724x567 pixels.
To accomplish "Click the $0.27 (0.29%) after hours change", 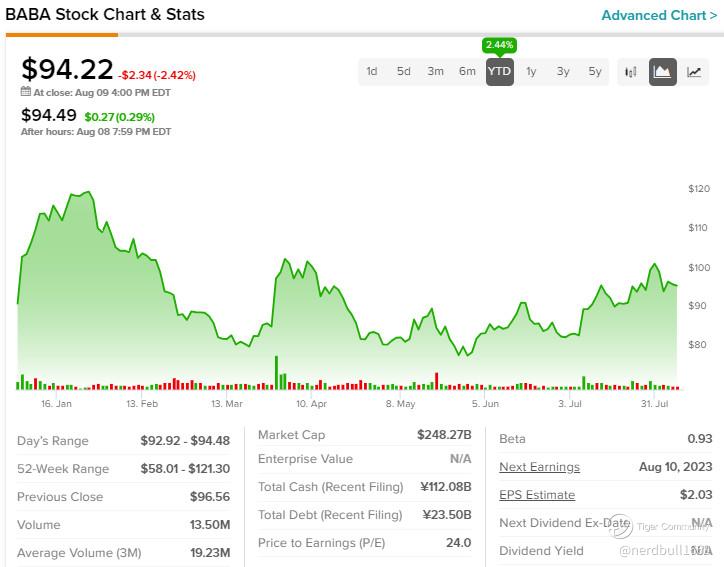I will (120, 117).
